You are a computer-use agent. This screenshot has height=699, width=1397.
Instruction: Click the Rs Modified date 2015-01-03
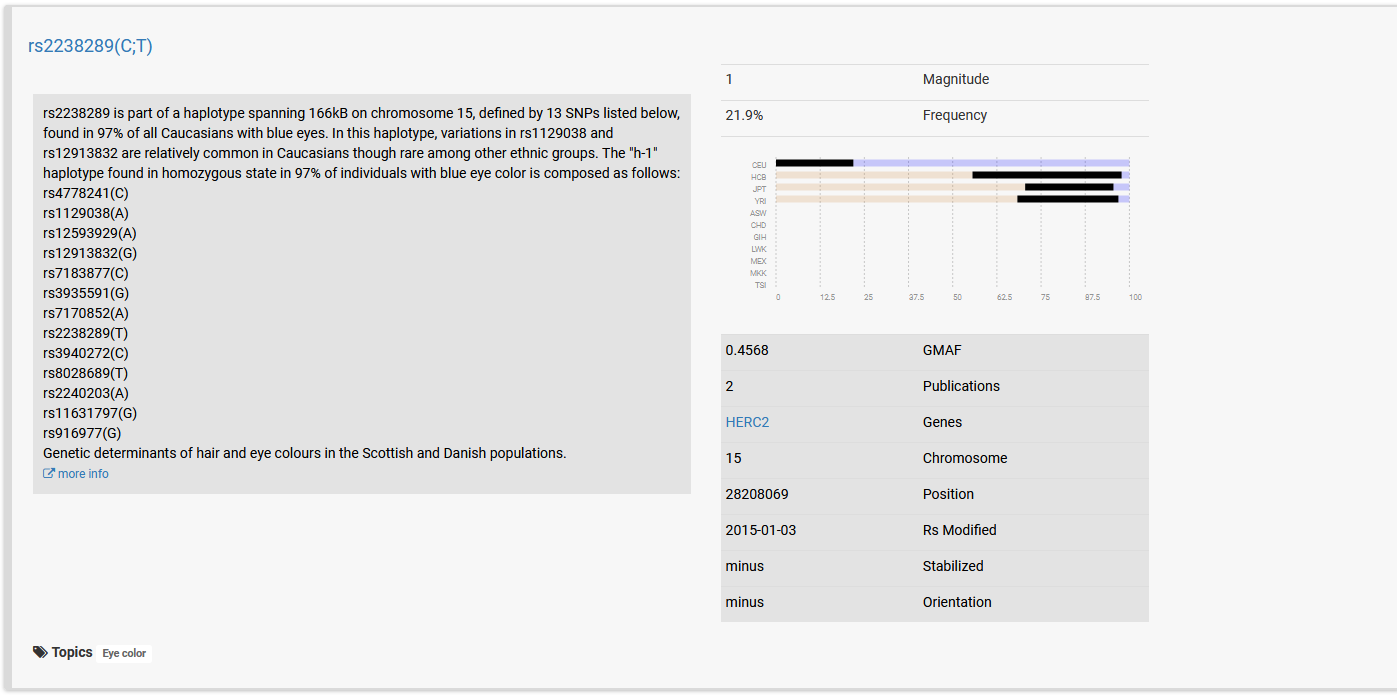[761, 530]
